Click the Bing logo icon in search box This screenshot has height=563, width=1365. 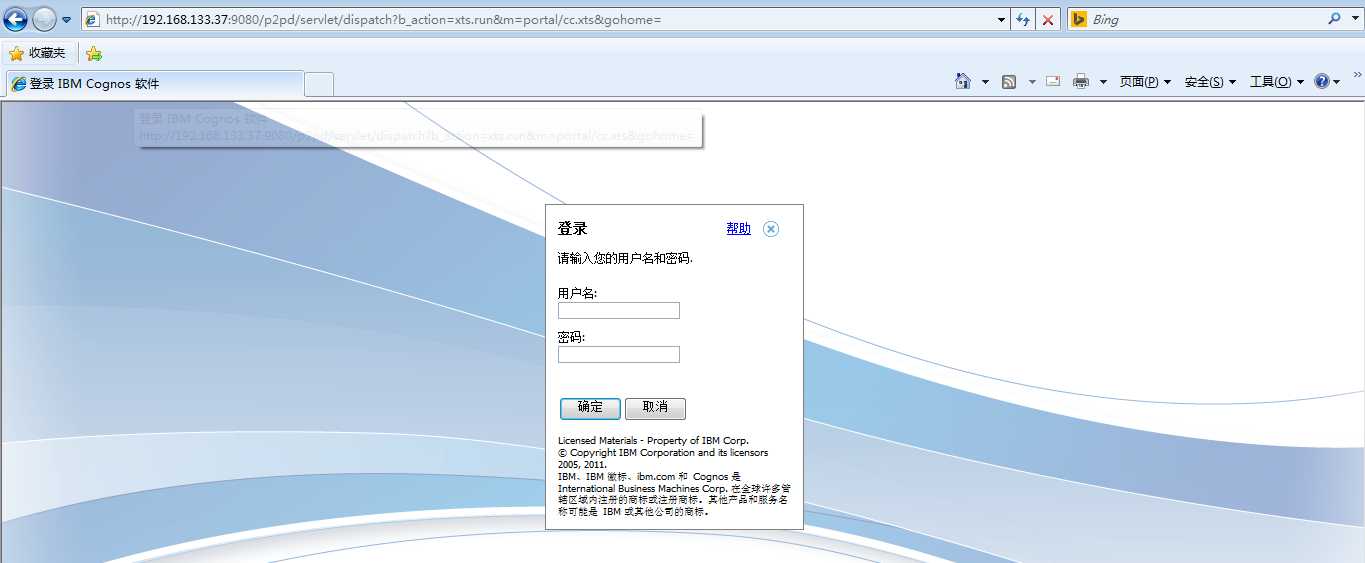[x=1079, y=19]
